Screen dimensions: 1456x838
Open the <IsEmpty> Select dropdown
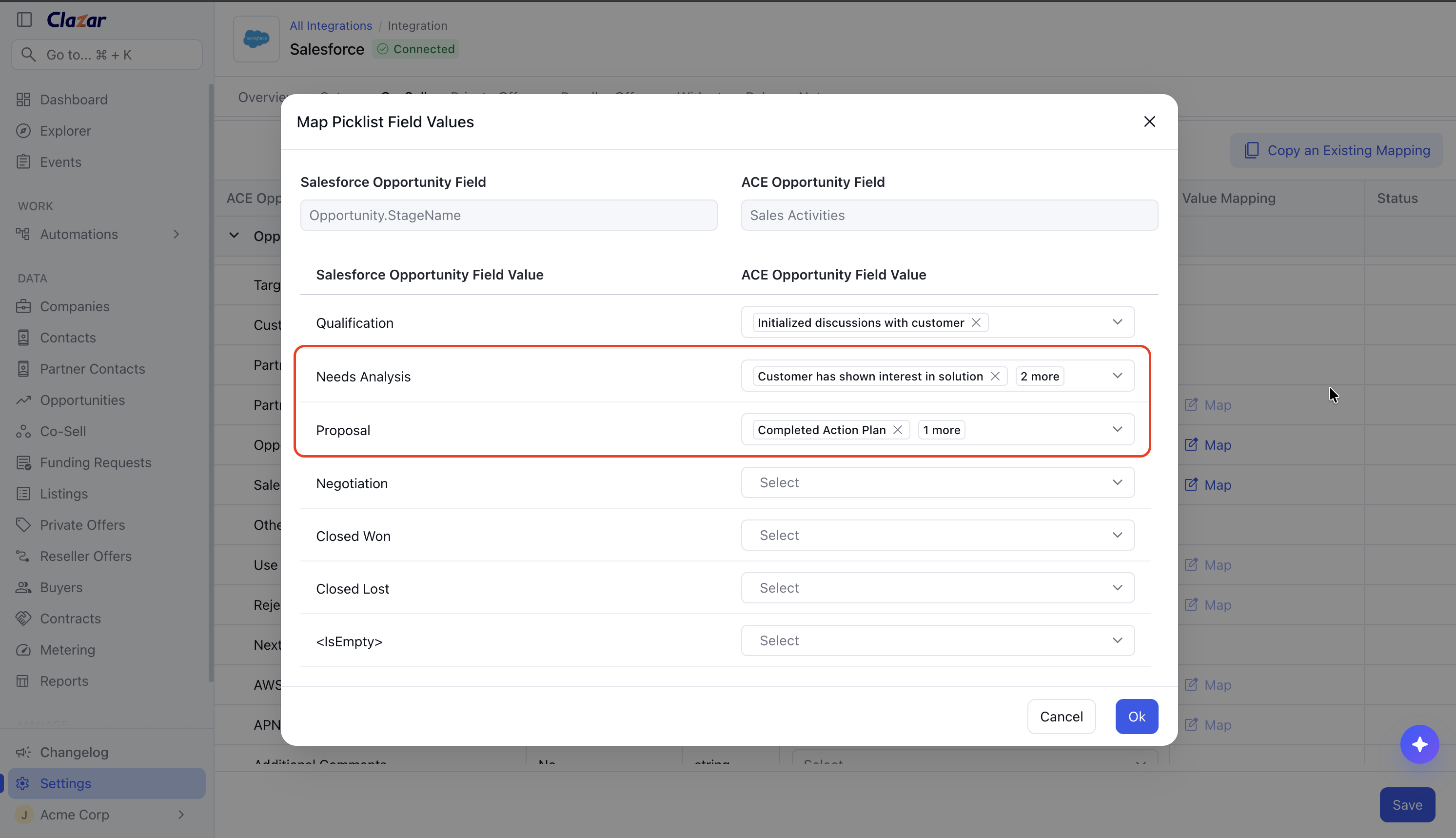coord(938,640)
